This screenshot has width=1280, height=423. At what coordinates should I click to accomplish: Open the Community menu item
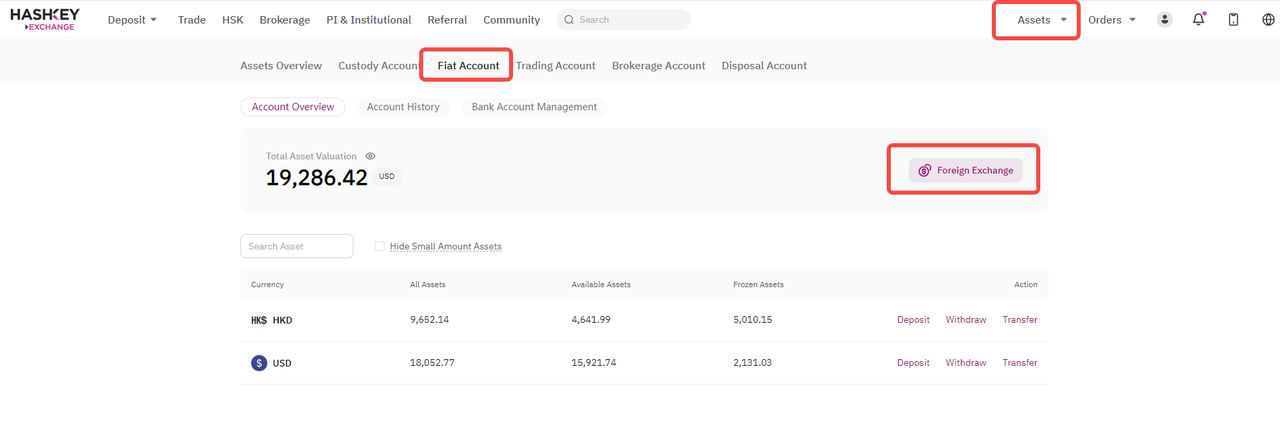(511, 20)
